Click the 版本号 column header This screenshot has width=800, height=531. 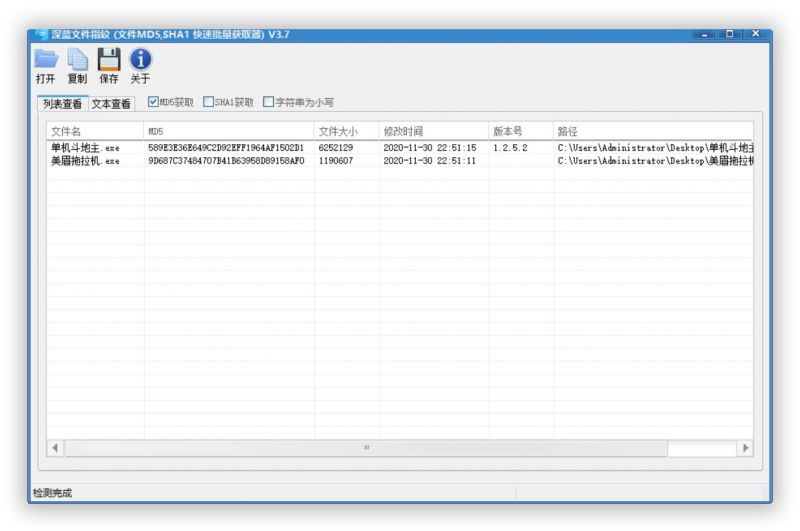[520, 131]
